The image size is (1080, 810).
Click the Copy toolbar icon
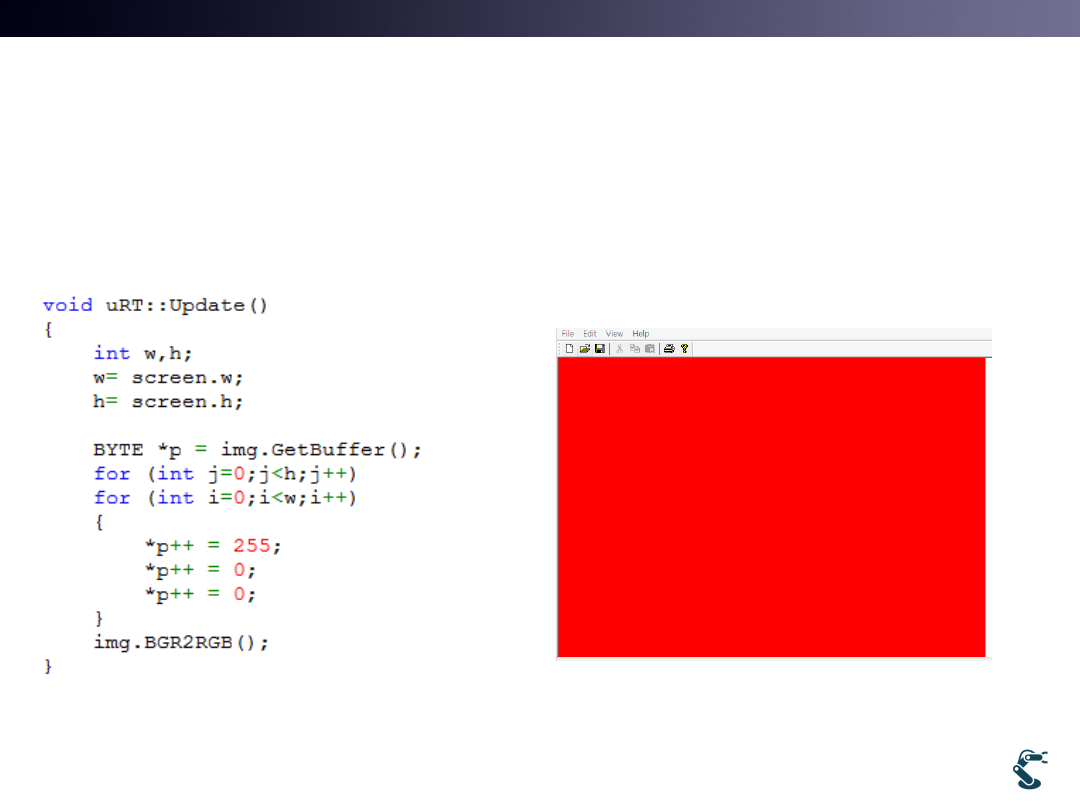tap(634, 349)
